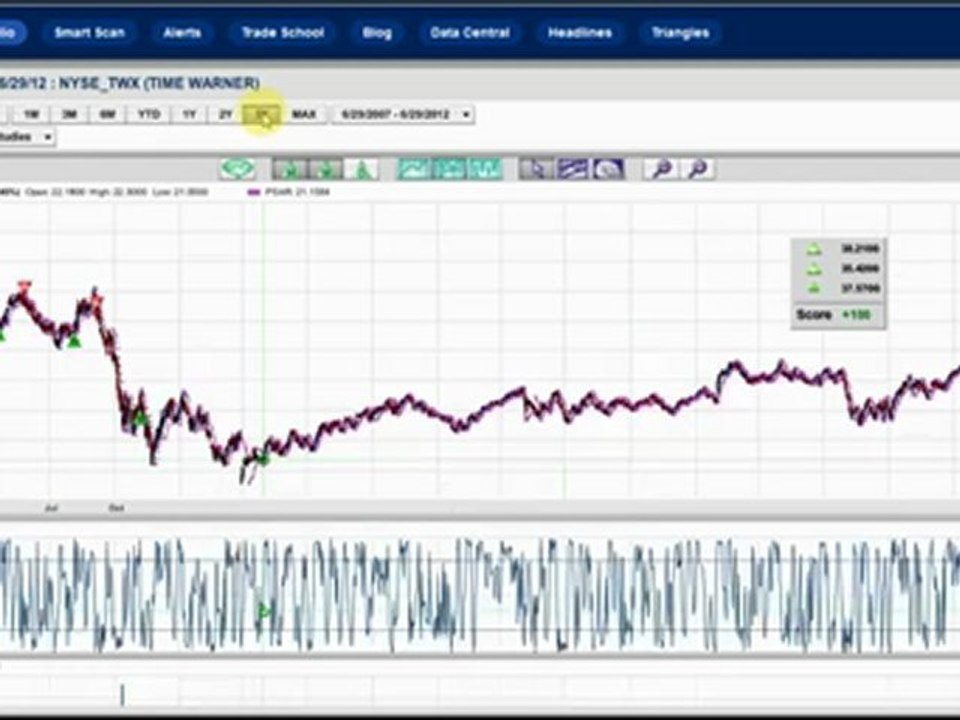Click the red triangle at the second peak

[97, 299]
